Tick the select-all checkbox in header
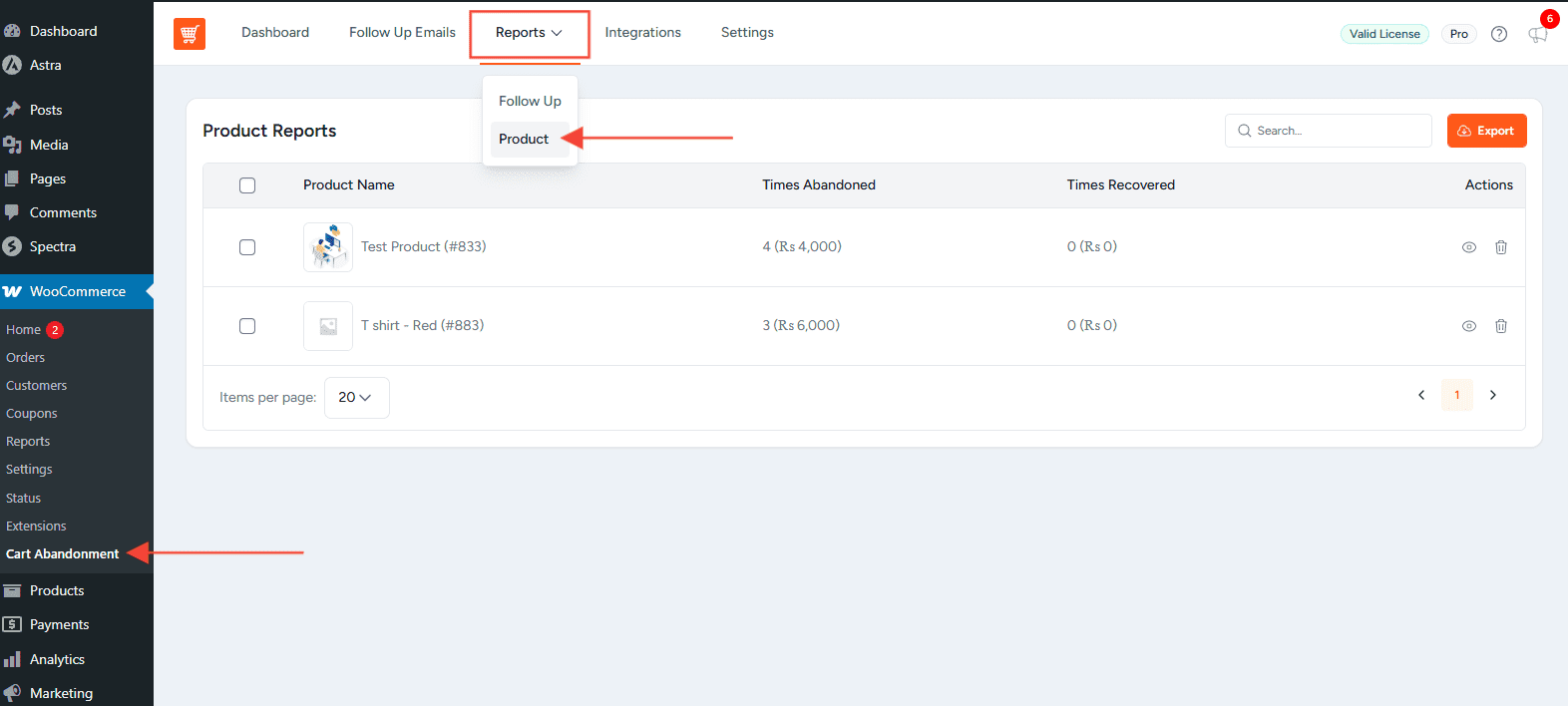1568x706 pixels. tap(247, 185)
